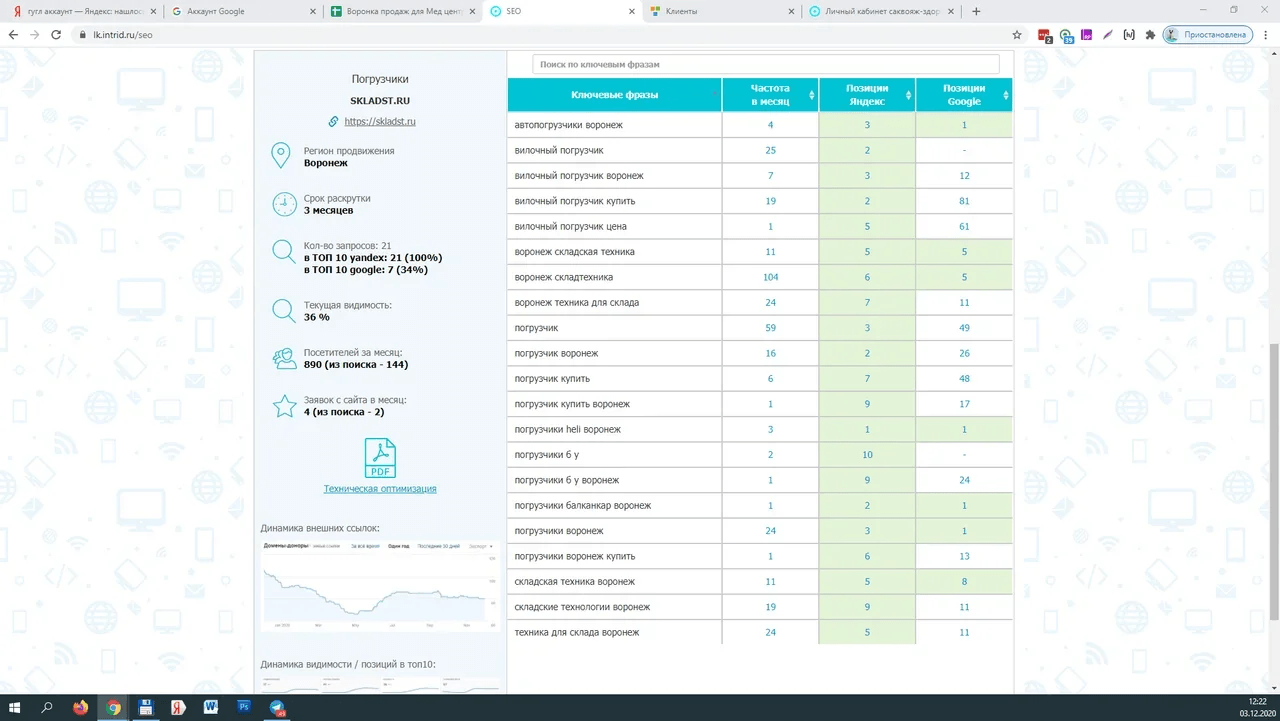The width and height of the screenshot is (1280, 721).
Task: Click the magnifier icon beside Кол-во запросов
Action: coord(284,252)
